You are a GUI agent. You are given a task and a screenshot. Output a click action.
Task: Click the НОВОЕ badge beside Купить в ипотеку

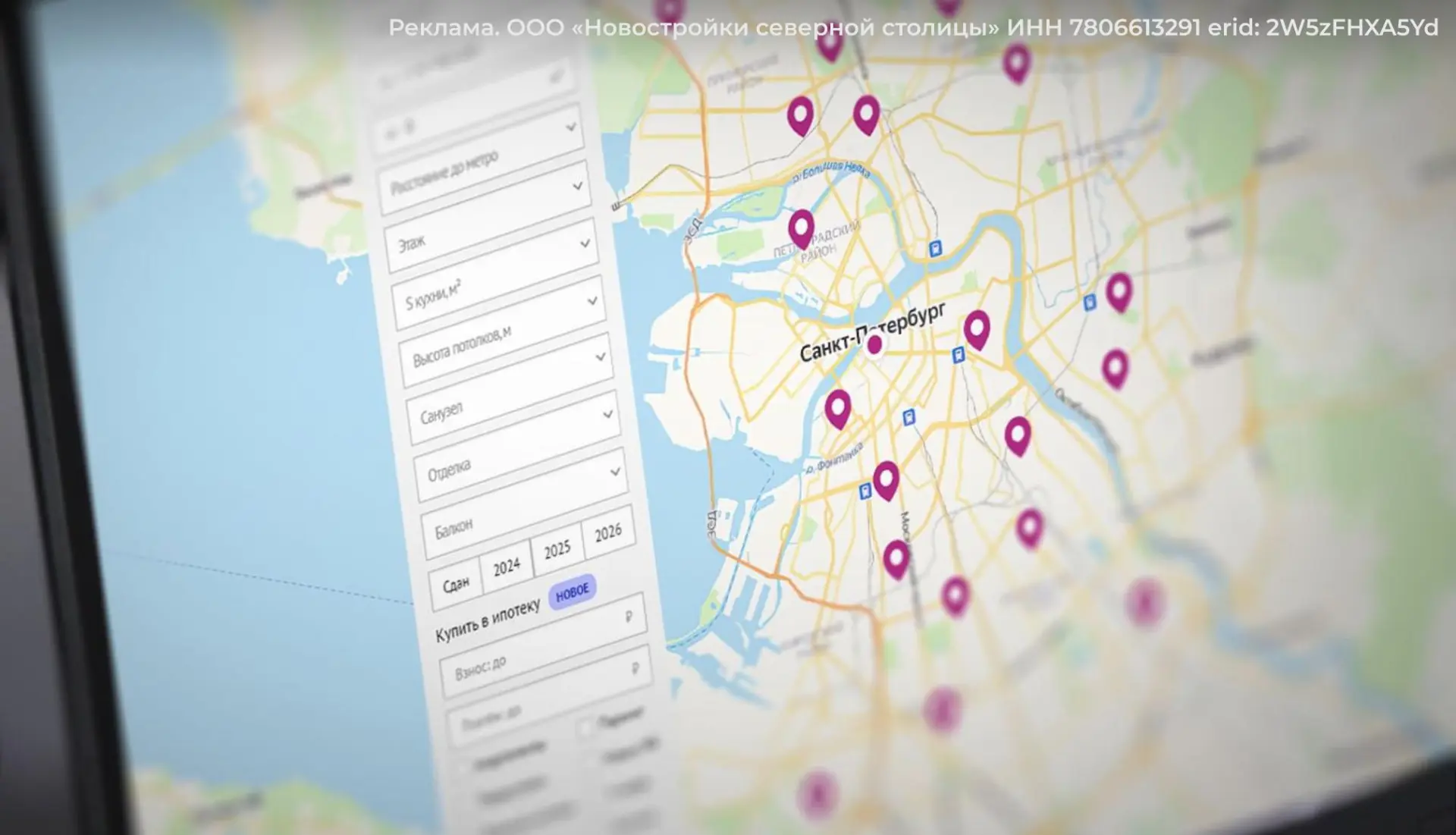pyautogui.click(x=573, y=592)
